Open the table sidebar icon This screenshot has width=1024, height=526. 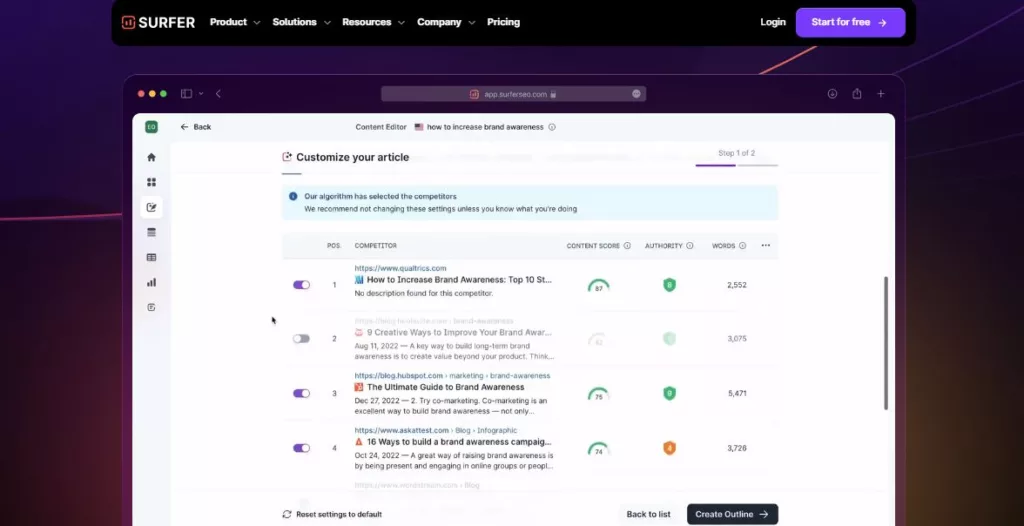pyautogui.click(x=152, y=257)
